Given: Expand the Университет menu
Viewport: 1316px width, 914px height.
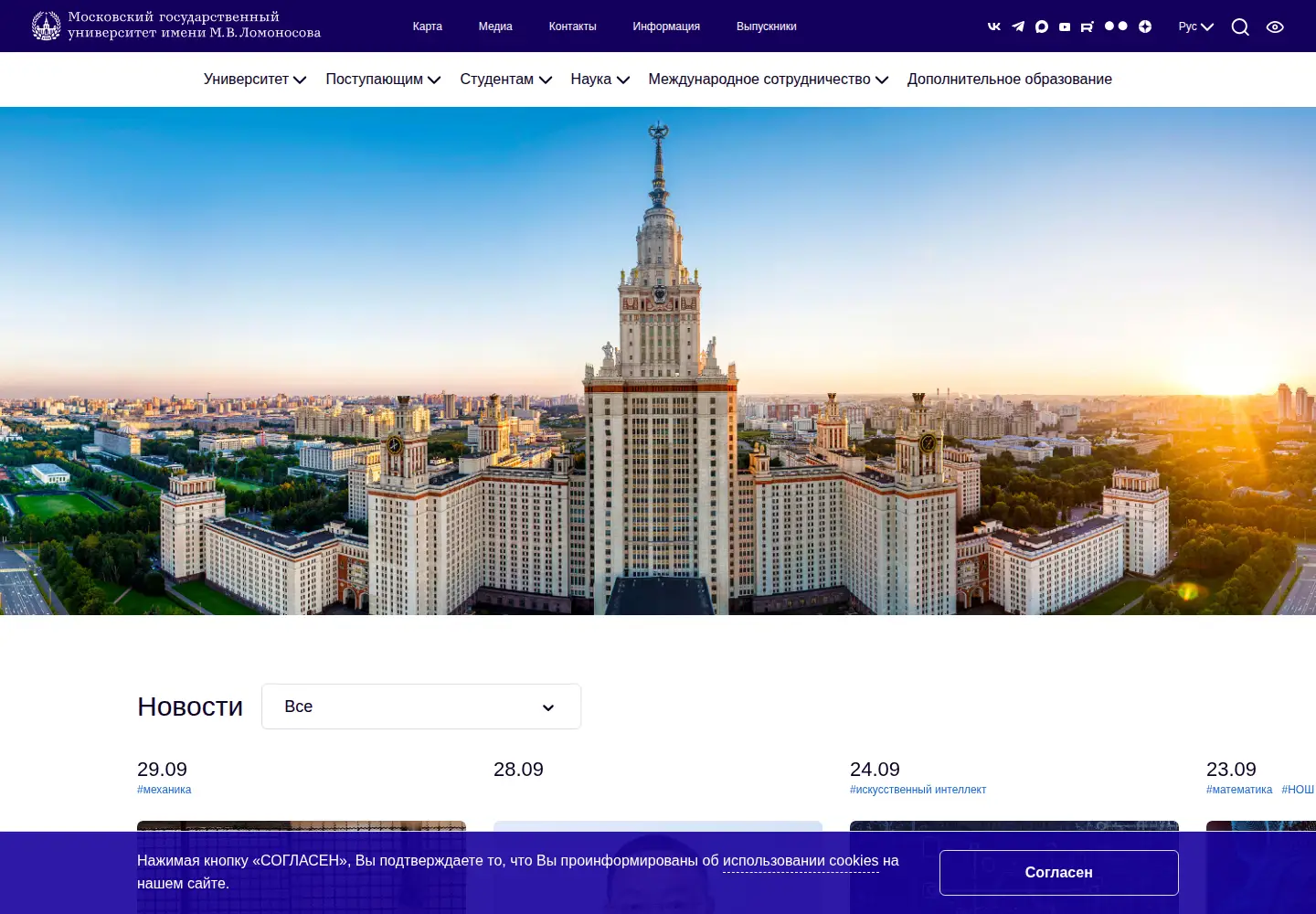Looking at the screenshot, I should 255,80.
